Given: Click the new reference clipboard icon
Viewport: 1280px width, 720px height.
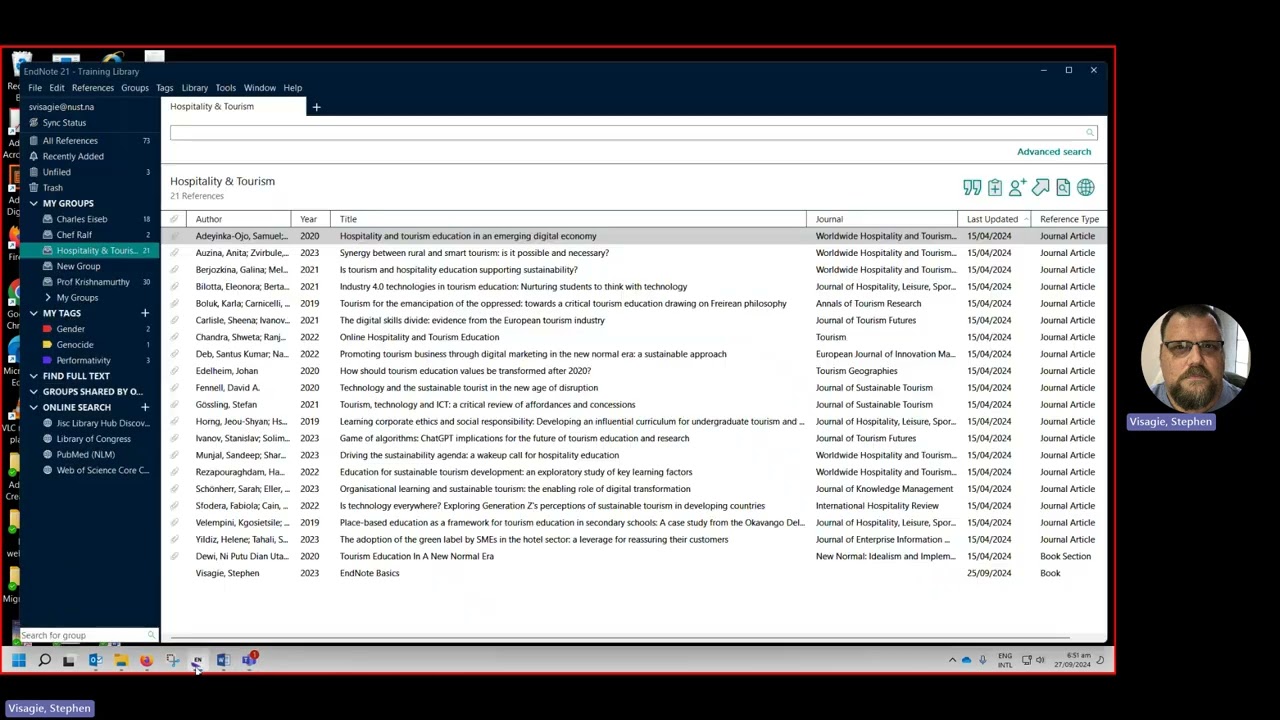Looking at the screenshot, I should 995,188.
